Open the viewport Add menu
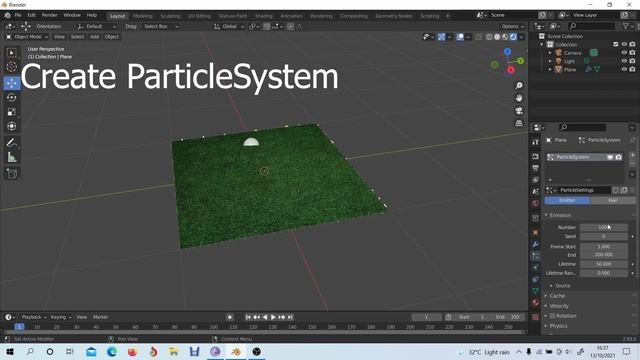Image resolution: width=640 pixels, height=360 pixels. pyautogui.click(x=95, y=37)
